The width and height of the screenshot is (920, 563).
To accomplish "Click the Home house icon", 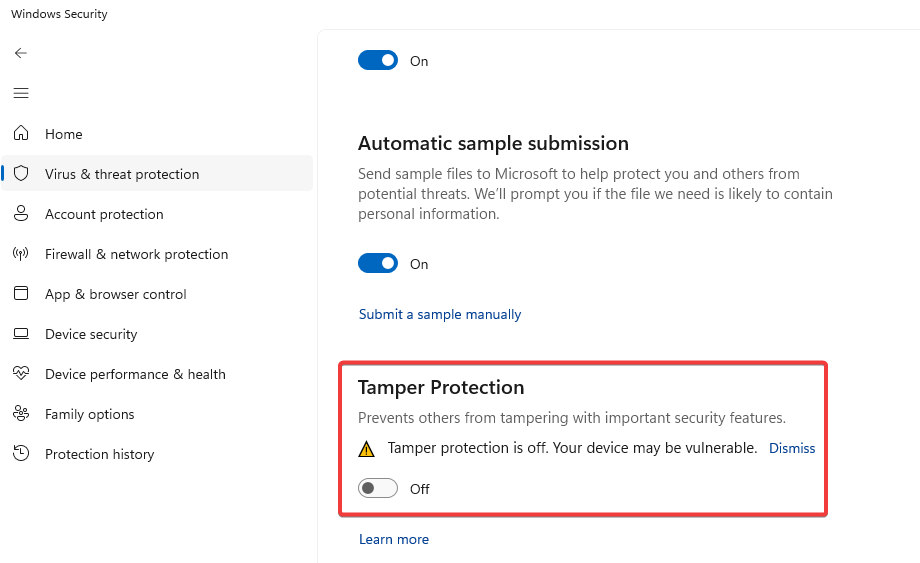I will [21, 134].
